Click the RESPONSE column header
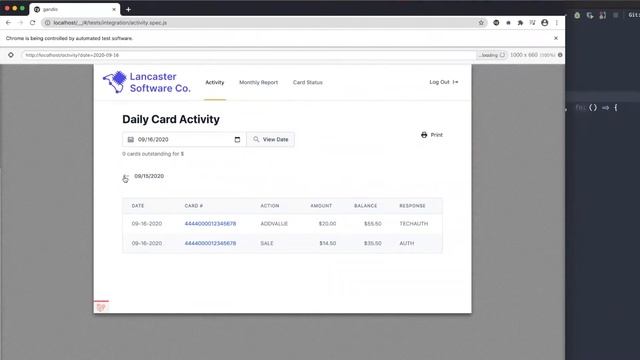Screen dimensions: 640x360 pyautogui.click(x=412, y=206)
